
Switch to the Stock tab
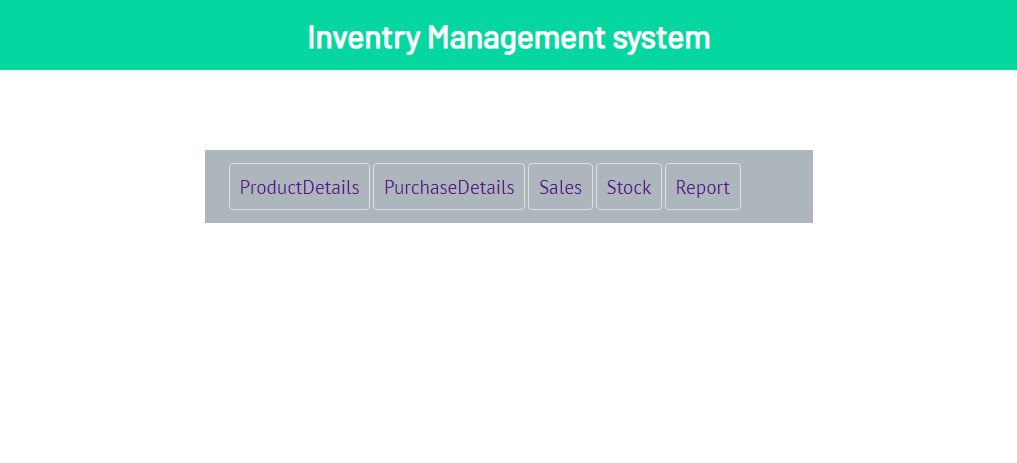coord(629,187)
